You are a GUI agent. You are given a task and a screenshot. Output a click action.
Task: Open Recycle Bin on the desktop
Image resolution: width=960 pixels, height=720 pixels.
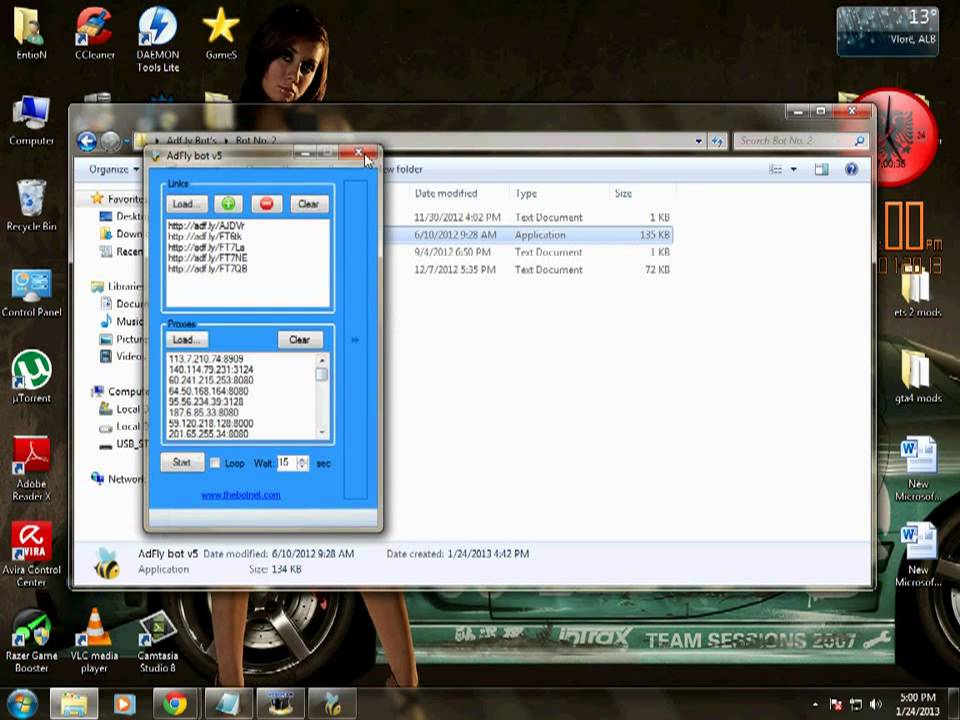(x=31, y=205)
